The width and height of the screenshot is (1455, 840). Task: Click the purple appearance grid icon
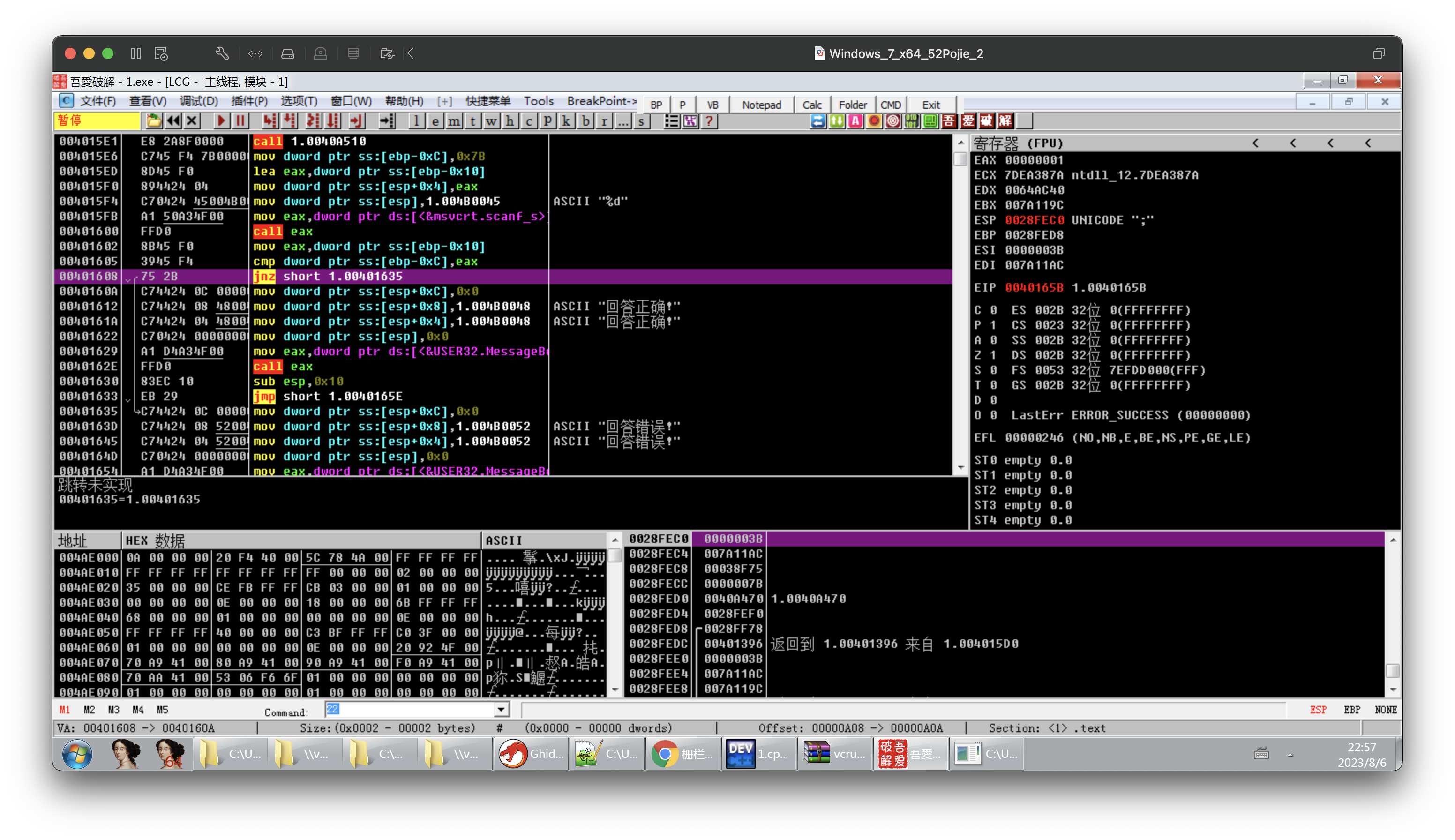pos(690,121)
